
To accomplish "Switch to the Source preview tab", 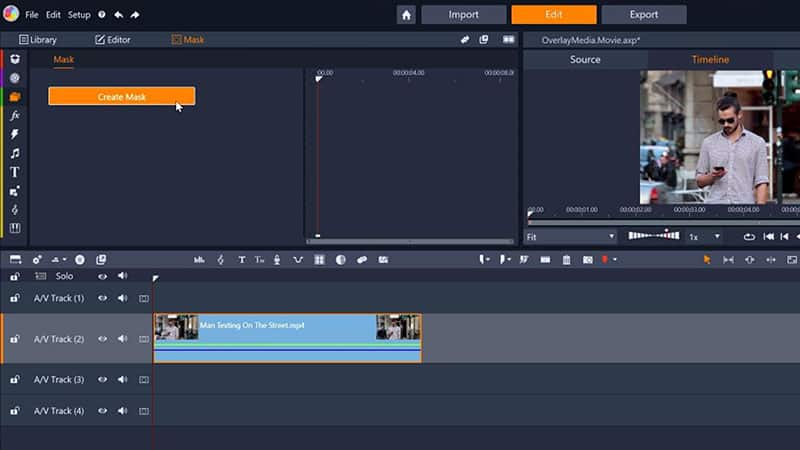I will pyautogui.click(x=585, y=60).
